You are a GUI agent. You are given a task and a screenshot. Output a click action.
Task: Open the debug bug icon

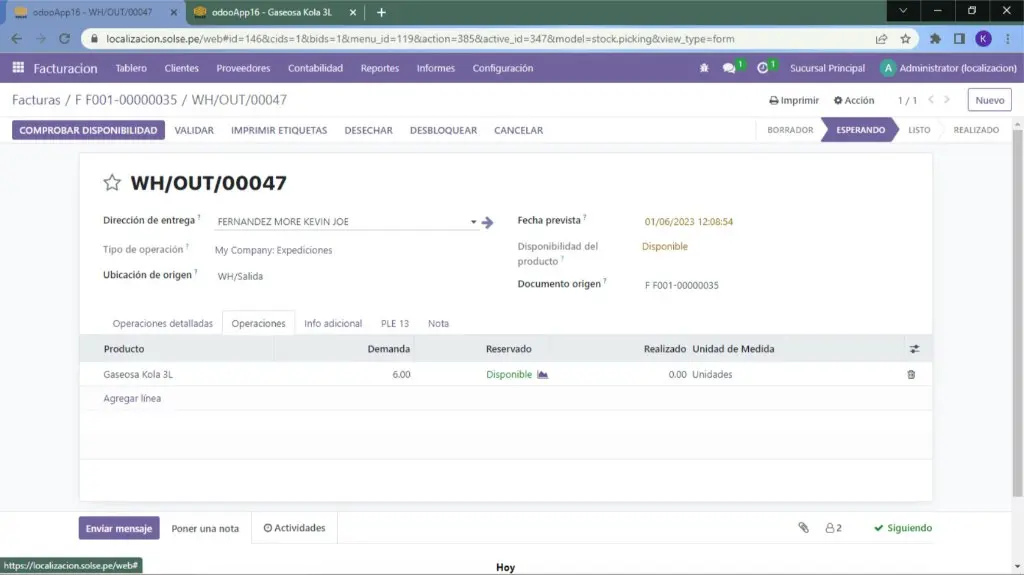pos(704,68)
